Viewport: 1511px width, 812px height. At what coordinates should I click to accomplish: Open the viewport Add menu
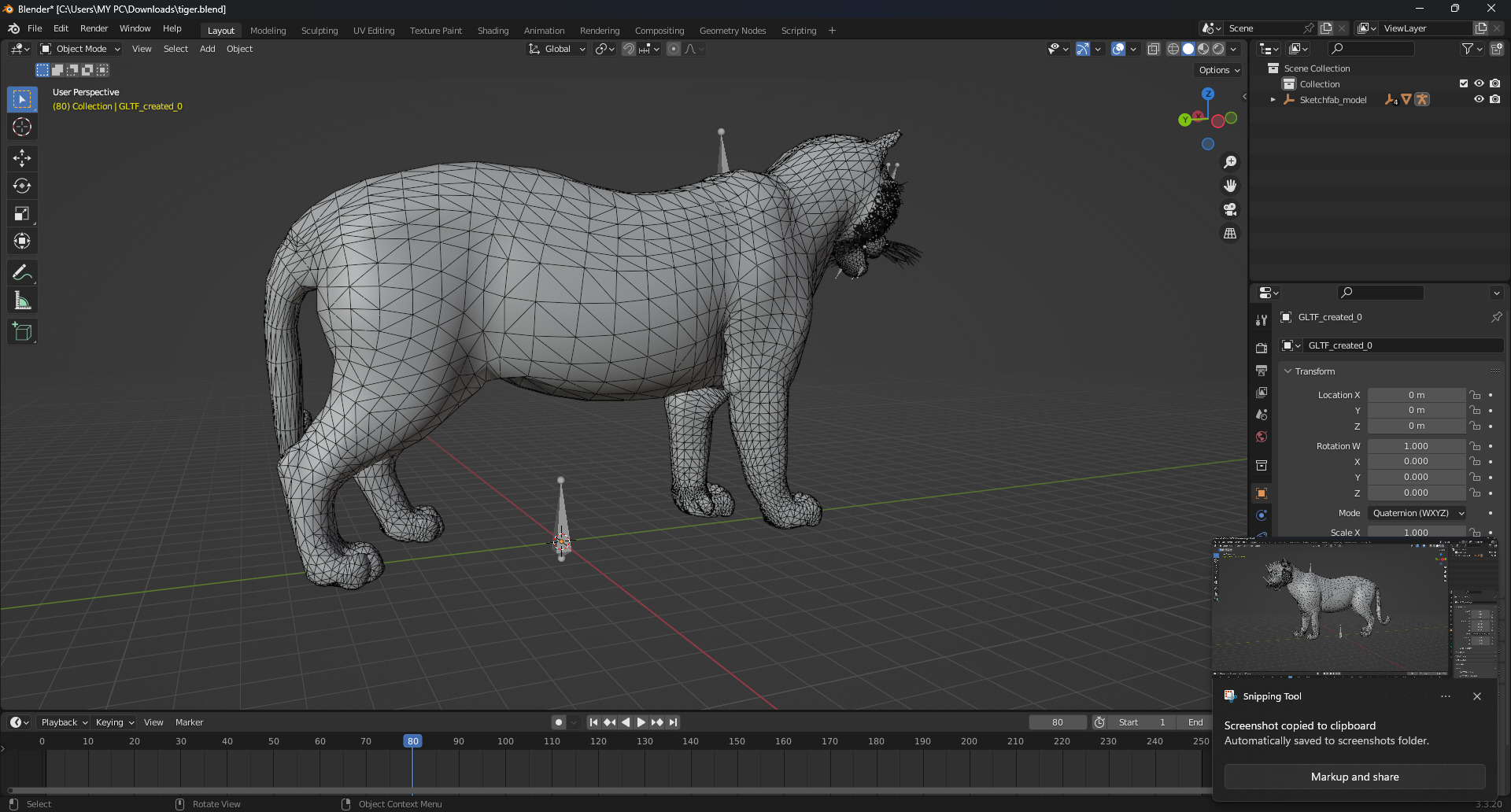(x=207, y=49)
